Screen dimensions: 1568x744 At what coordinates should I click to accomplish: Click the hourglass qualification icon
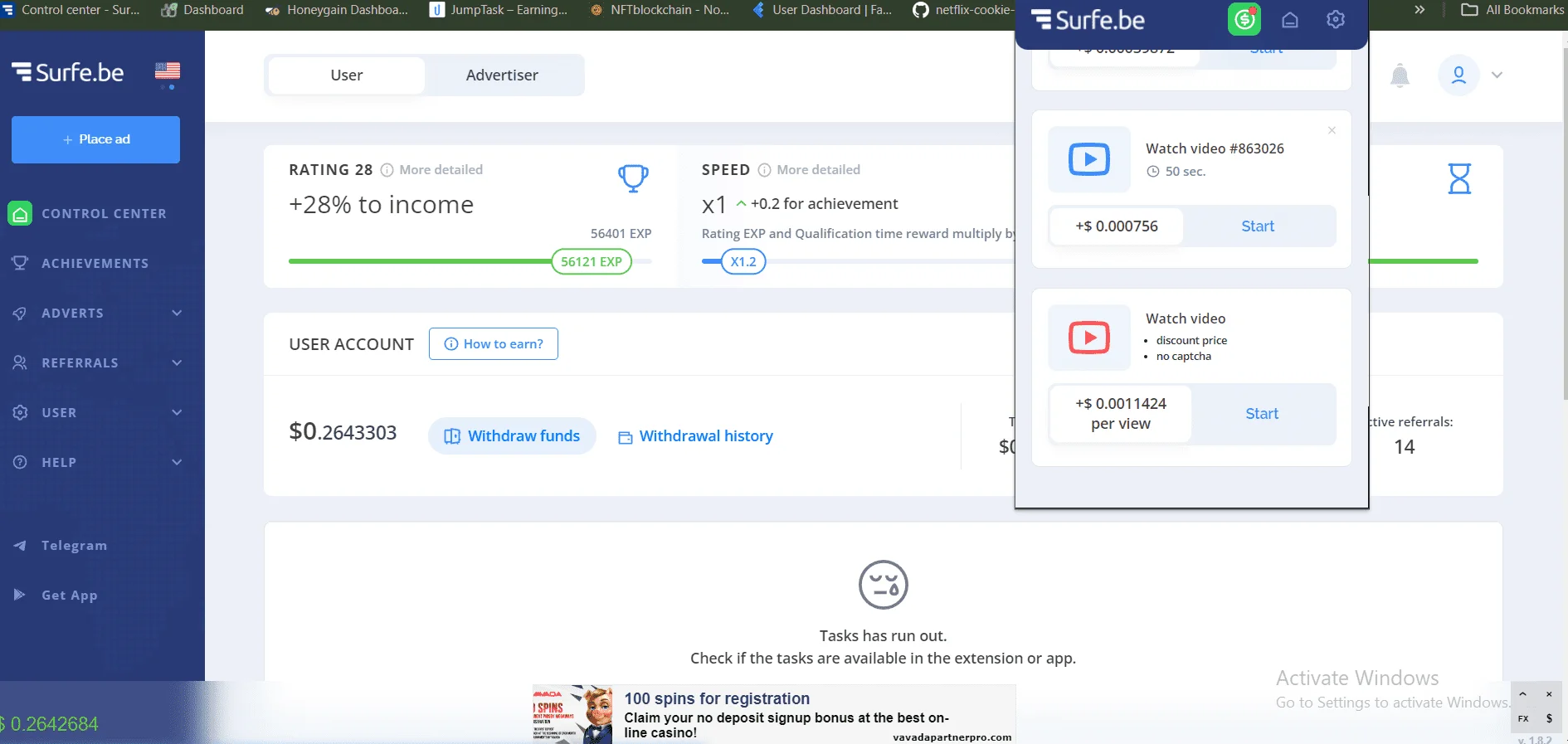(x=1459, y=178)
